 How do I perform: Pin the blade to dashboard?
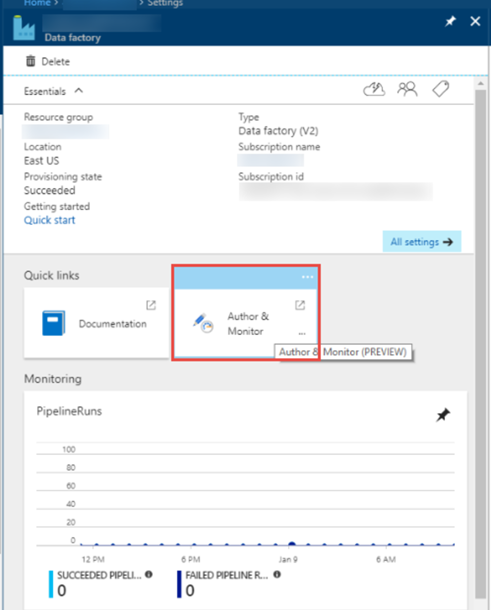click(450, 21)
